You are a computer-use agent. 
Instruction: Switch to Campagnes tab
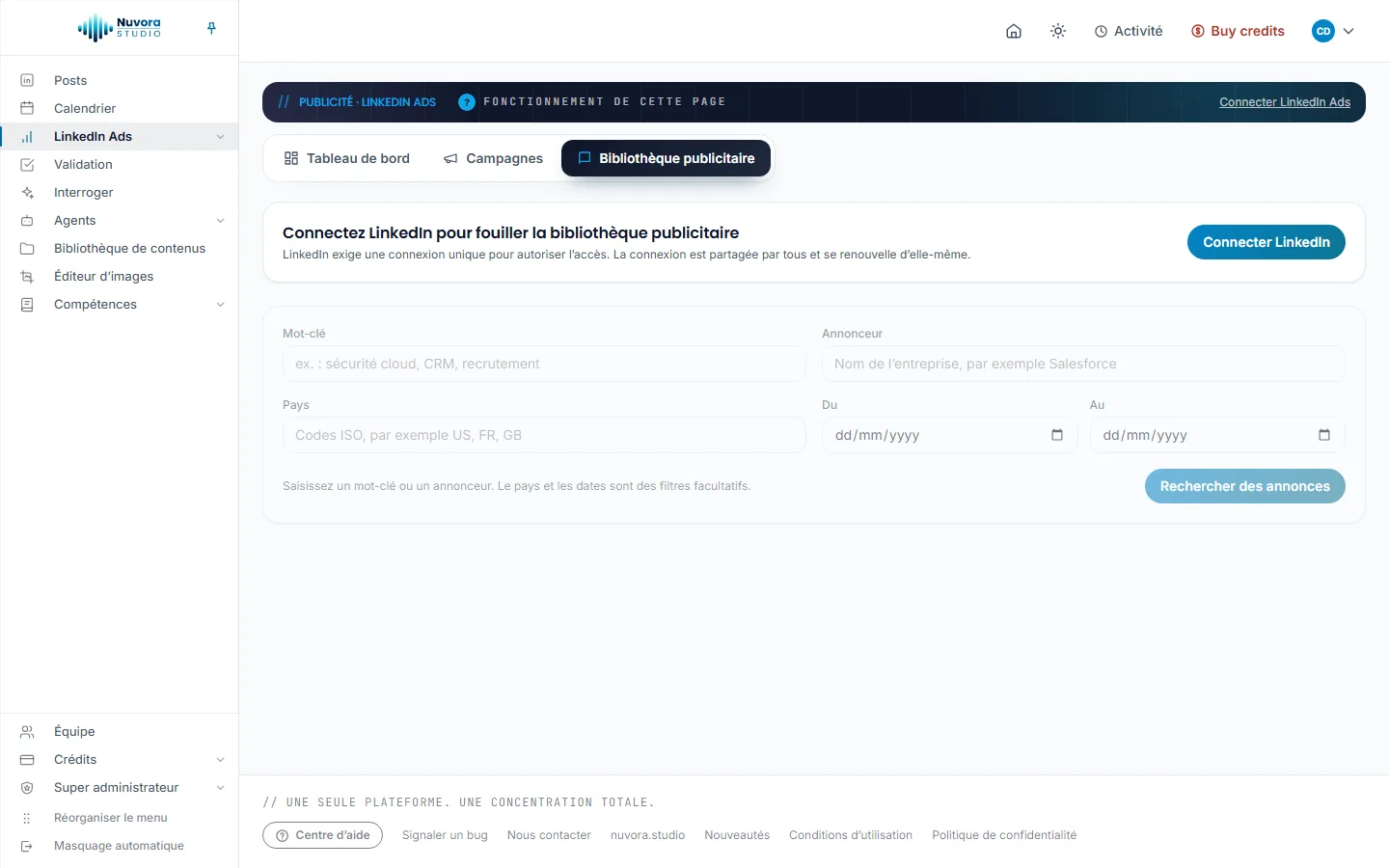click(x=493, y=158)
